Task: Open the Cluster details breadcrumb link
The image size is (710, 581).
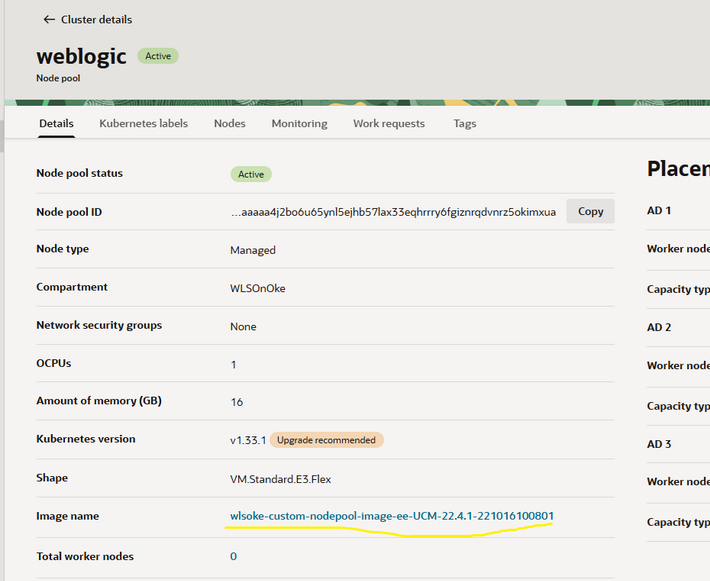Action: (x=96, y=19)
